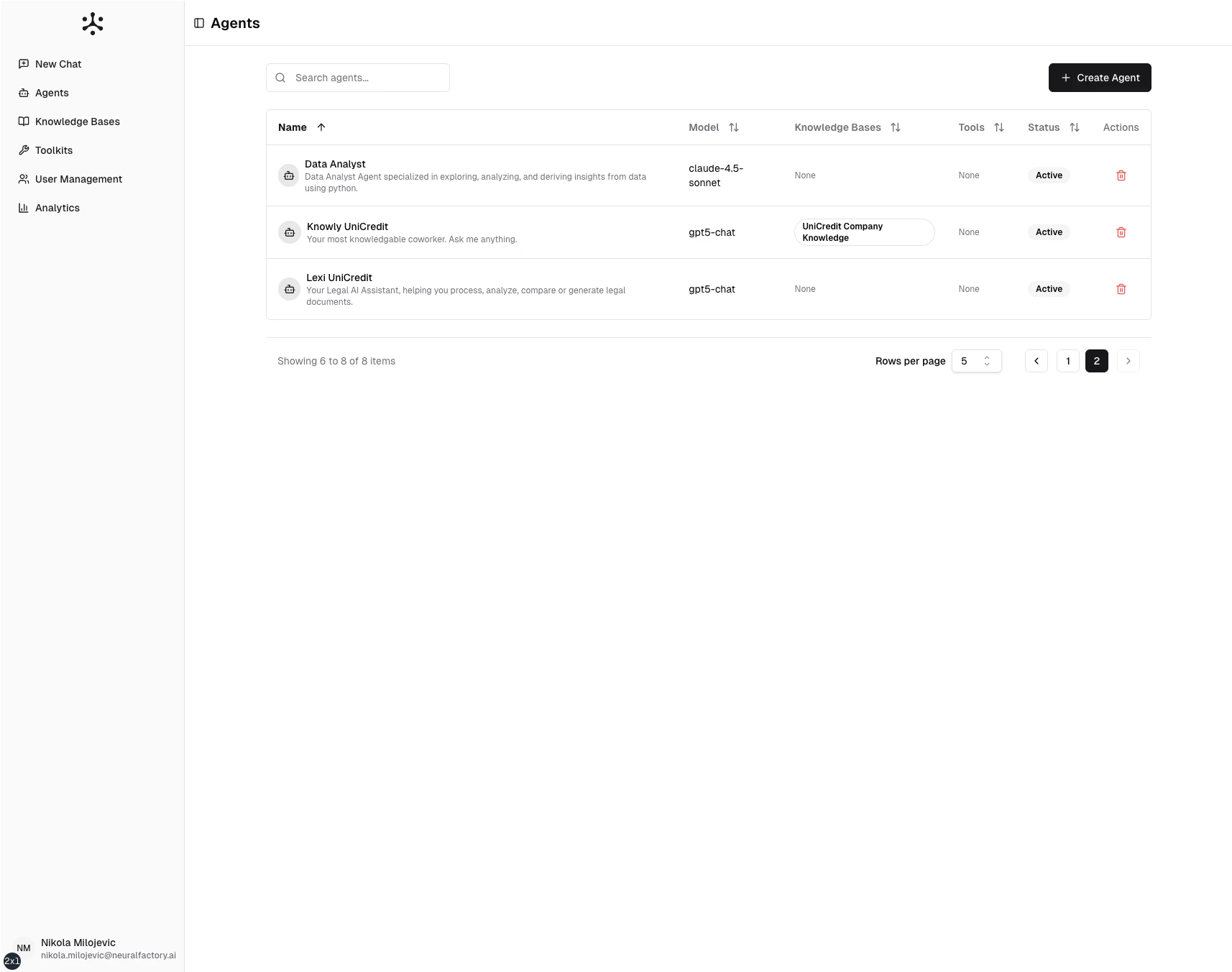Open Analytics page
1232x972 pixels.
[x=92, y=208]
